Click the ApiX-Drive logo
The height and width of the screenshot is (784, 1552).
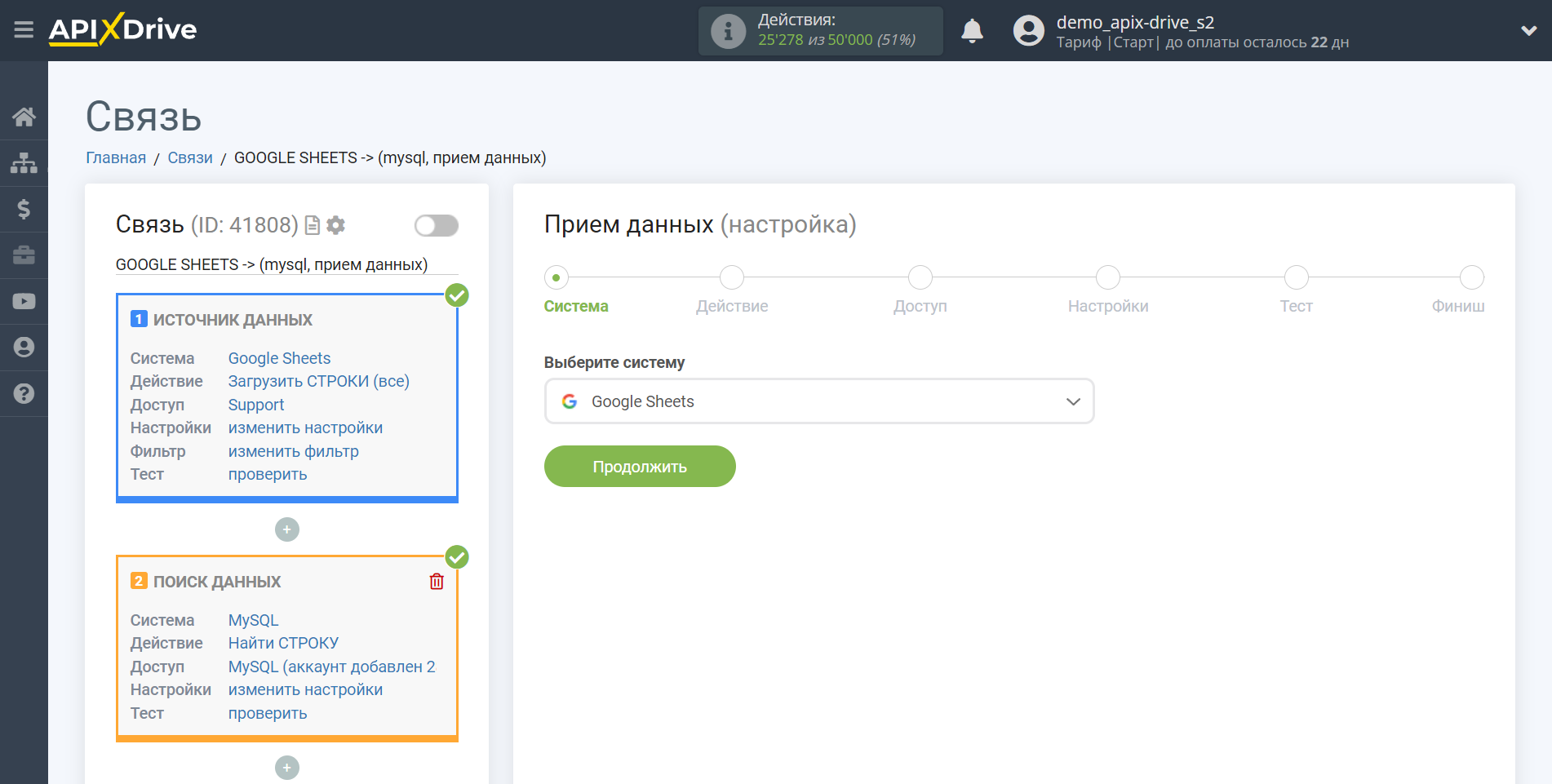pyautogui.click(x=122, y=29)
